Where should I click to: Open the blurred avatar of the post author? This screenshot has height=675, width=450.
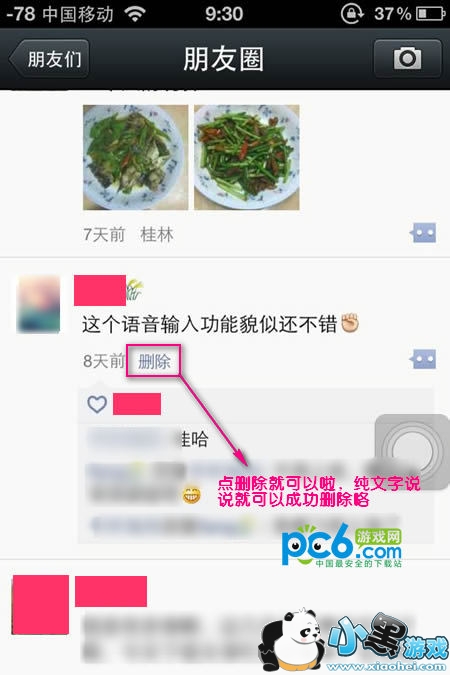[x=38, y=304]
